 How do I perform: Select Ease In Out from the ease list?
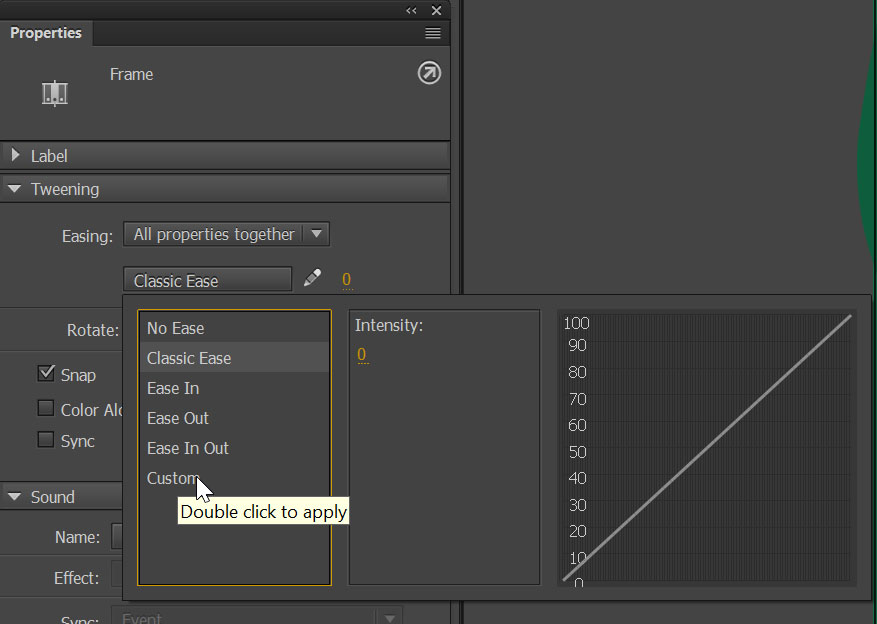[x=187, y=448]
